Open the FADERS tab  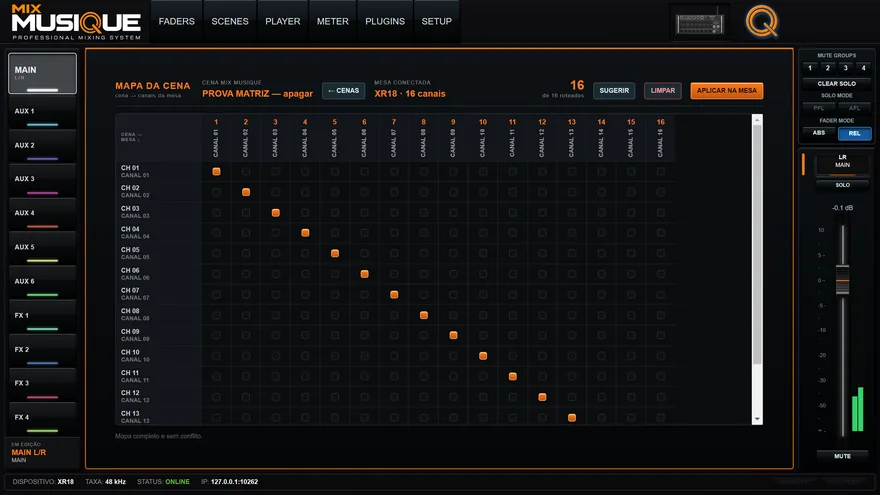coord(177,21)
